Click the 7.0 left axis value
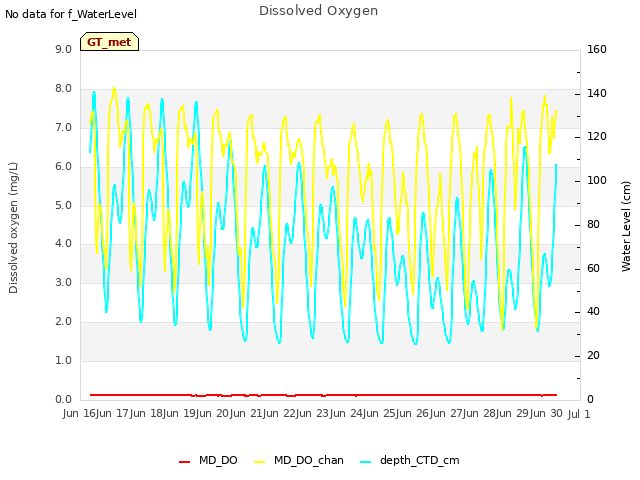Screen dimensions: 640x480 (x=63, y=127)
